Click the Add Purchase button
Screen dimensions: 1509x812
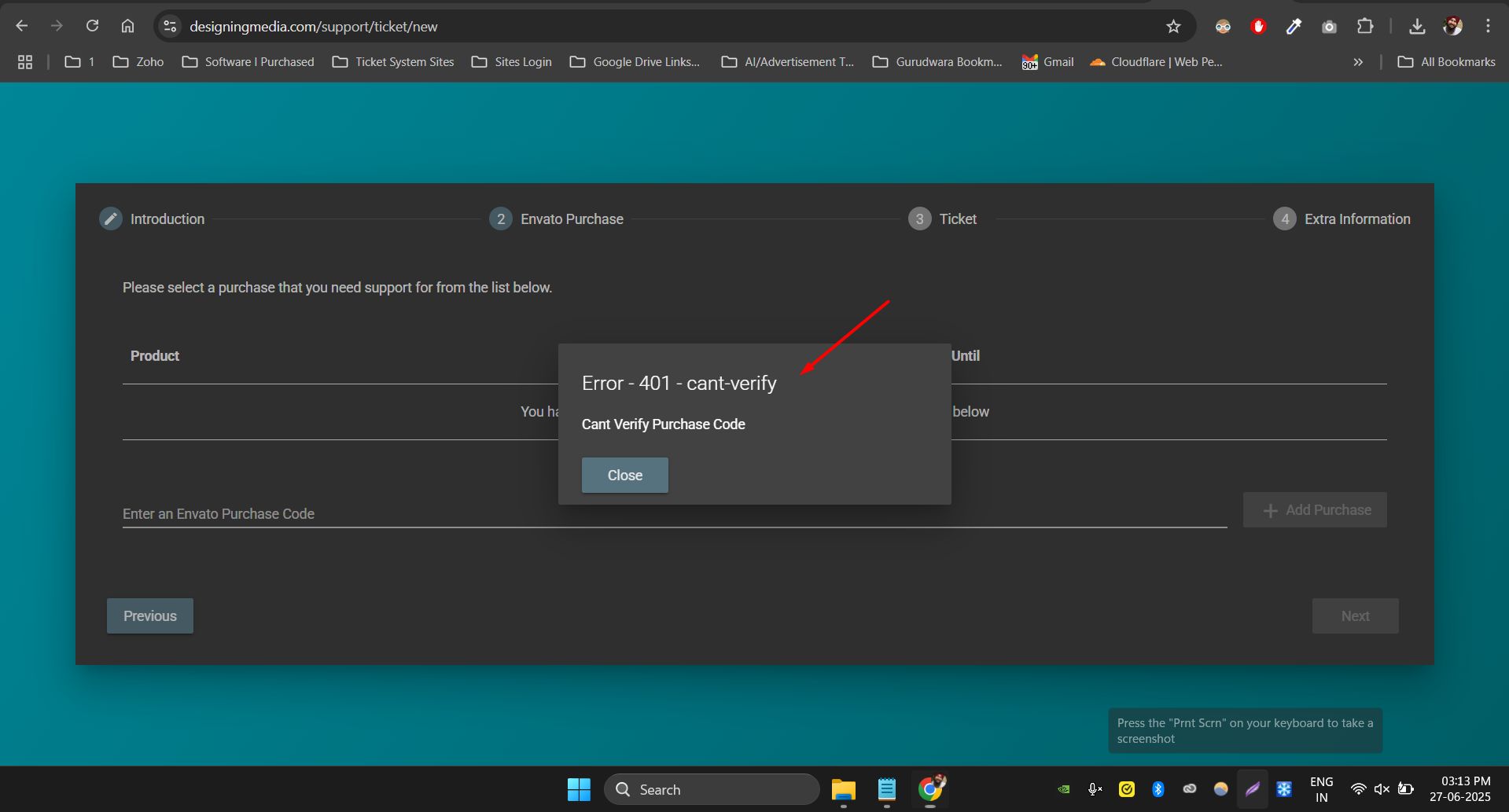coord(1315,510)
